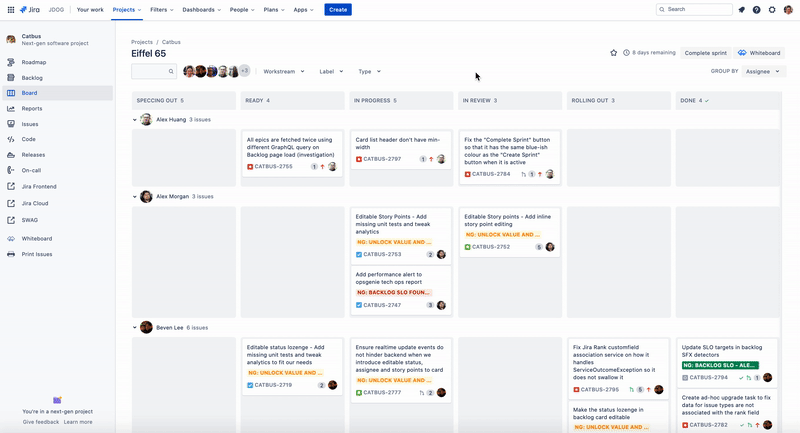Open Group by Assignee dropdown
Image resolution: width=800 pixels, height=433 pixels.
tap(763, 71)
